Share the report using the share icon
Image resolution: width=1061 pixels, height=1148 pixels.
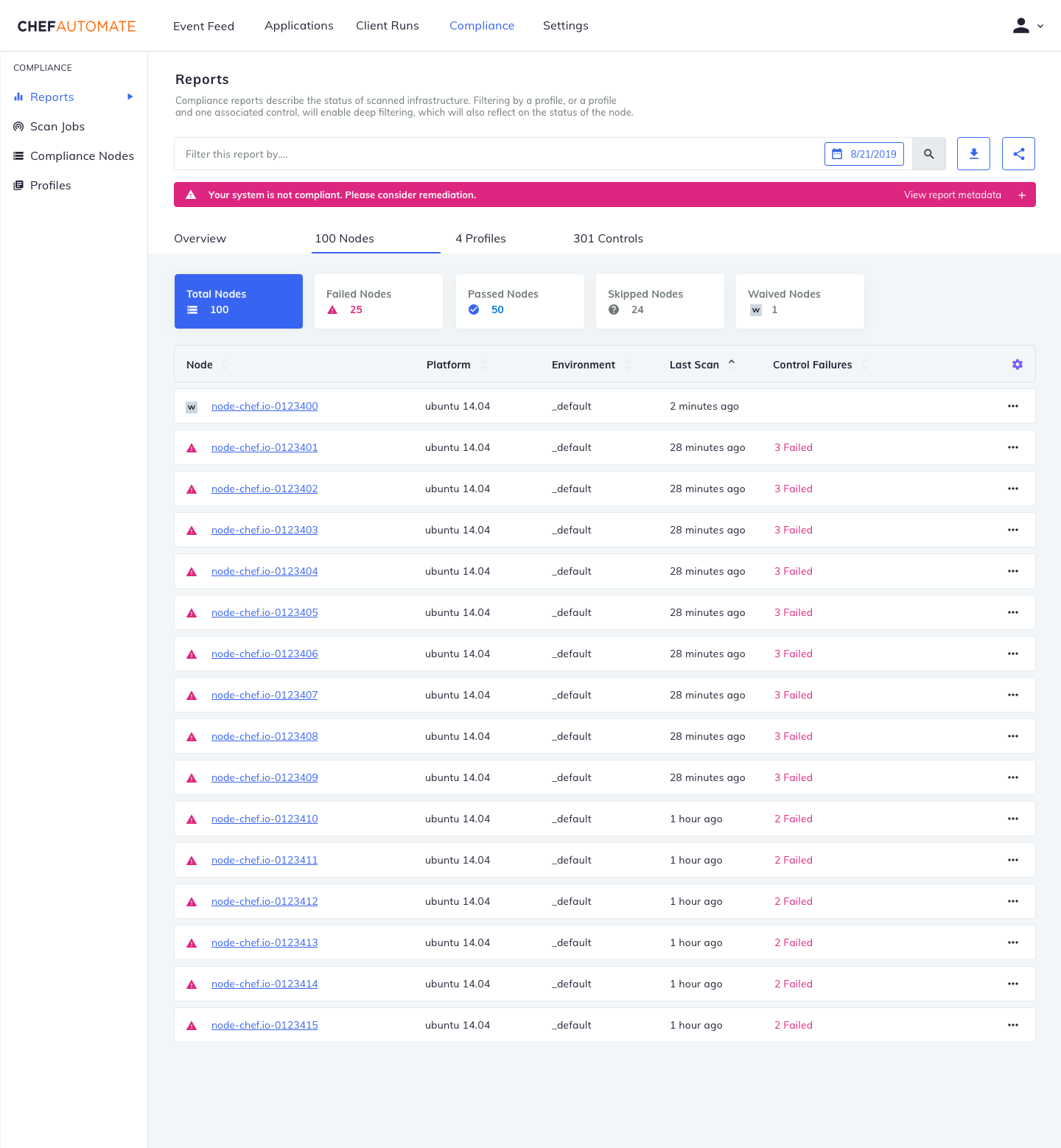(1018, 153)
